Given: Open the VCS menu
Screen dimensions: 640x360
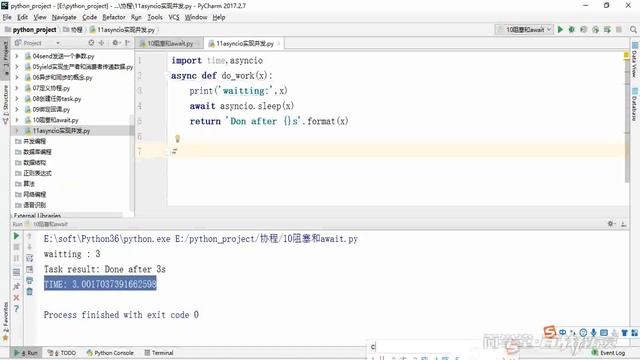Looking at the screenshot, I should pyautogui.click(x=174, y=17).
